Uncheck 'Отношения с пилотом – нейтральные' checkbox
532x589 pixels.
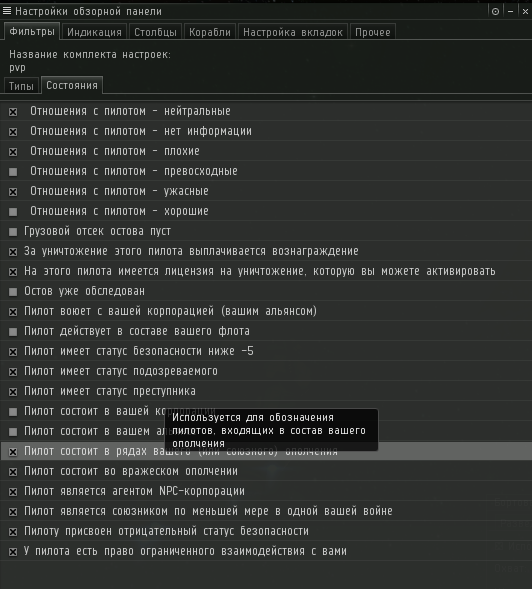click(x=13, y=112)
